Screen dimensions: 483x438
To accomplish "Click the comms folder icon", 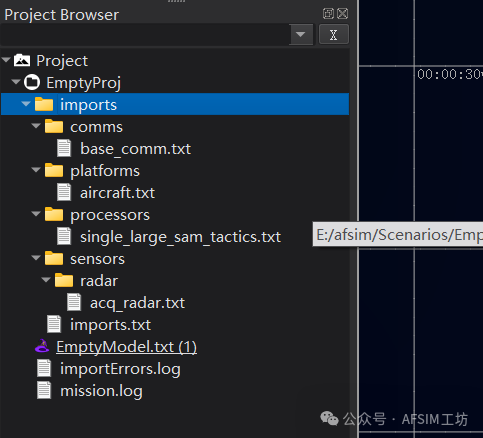I will [54, 126].
